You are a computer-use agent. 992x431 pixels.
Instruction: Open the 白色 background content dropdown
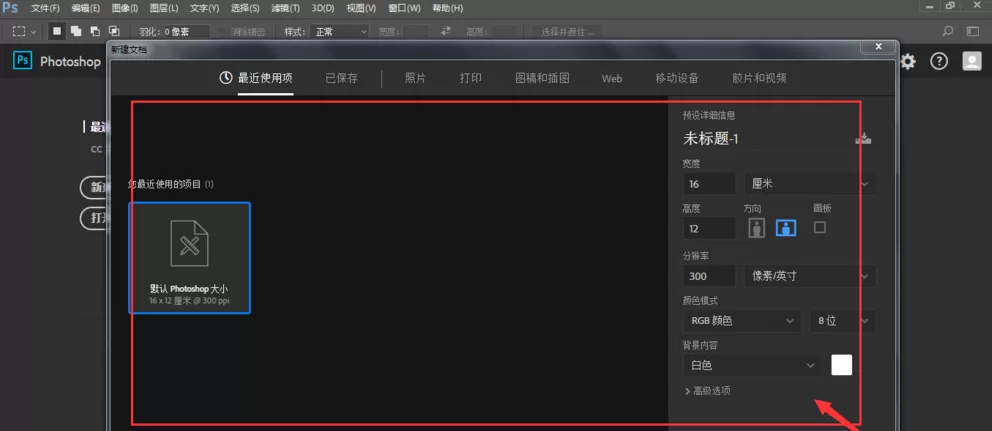752,365
